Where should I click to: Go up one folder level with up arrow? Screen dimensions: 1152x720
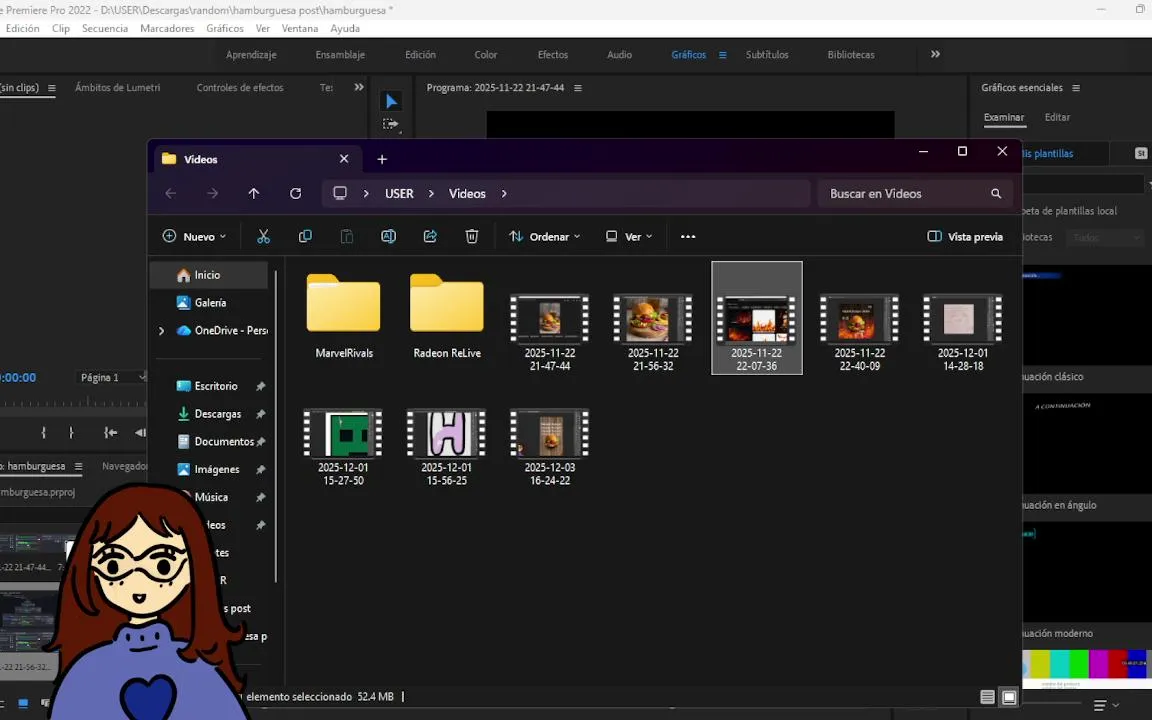point(253,194)
